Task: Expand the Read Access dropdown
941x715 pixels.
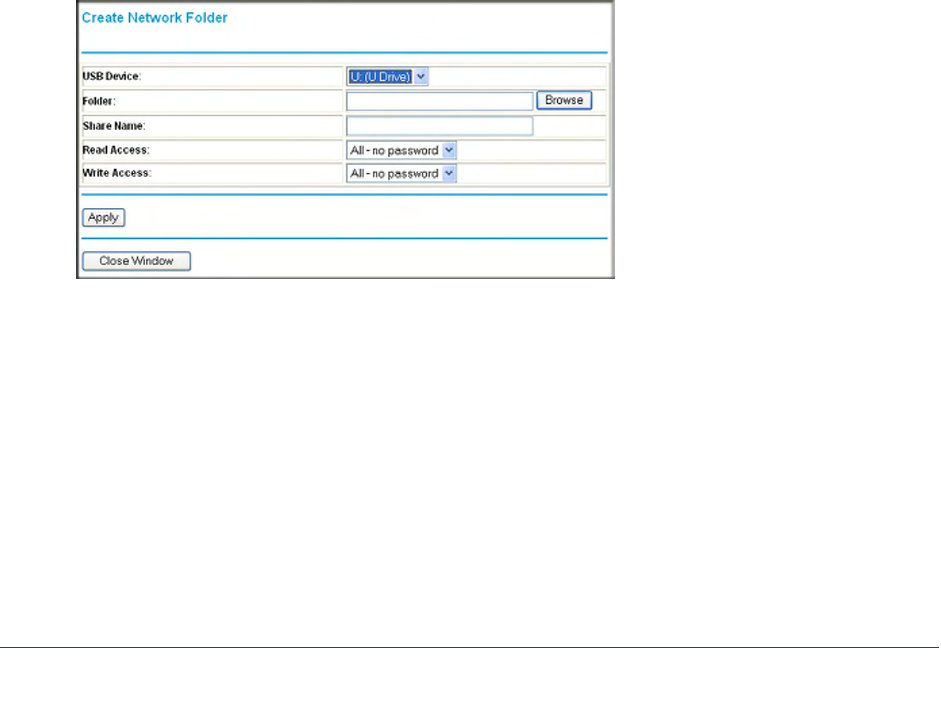Action: click(401, 151)
